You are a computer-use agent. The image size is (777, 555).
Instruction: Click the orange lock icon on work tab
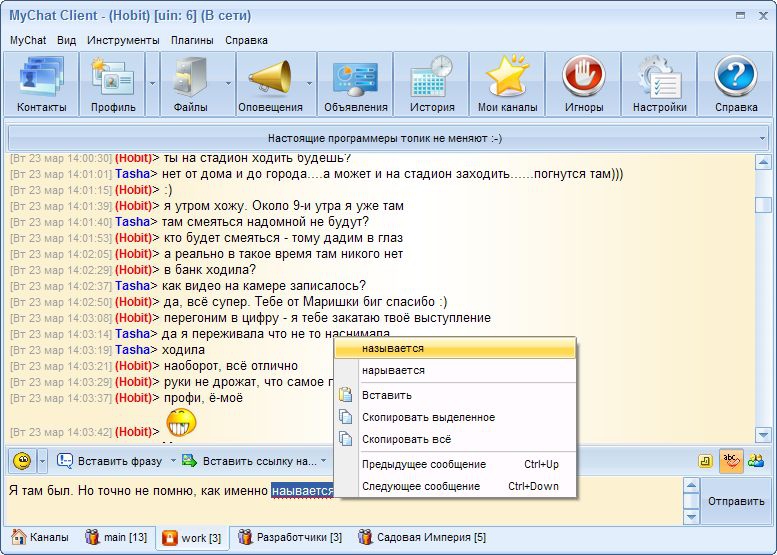(169, 538)
